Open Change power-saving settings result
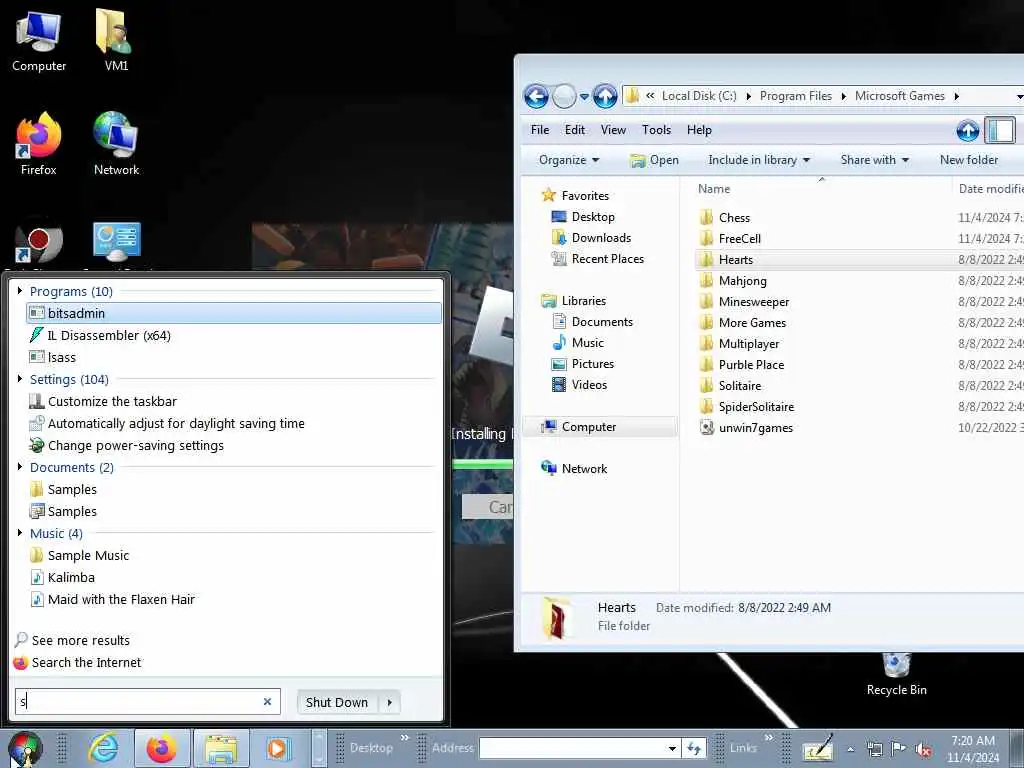The image size is (1024, 768). tap(234, 445)
